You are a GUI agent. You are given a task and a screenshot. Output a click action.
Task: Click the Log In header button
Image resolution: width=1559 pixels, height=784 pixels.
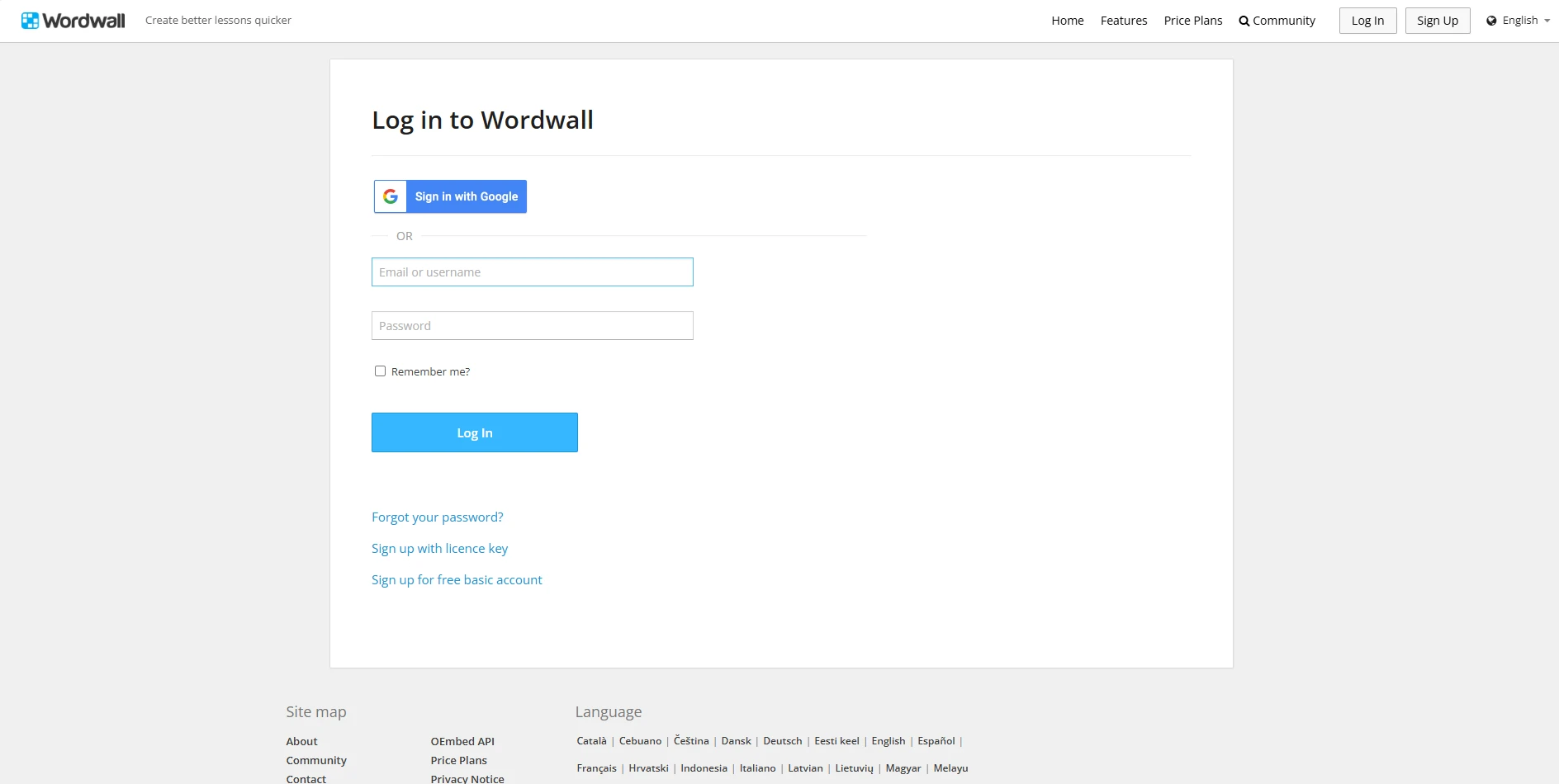(x=1367, y=21)
